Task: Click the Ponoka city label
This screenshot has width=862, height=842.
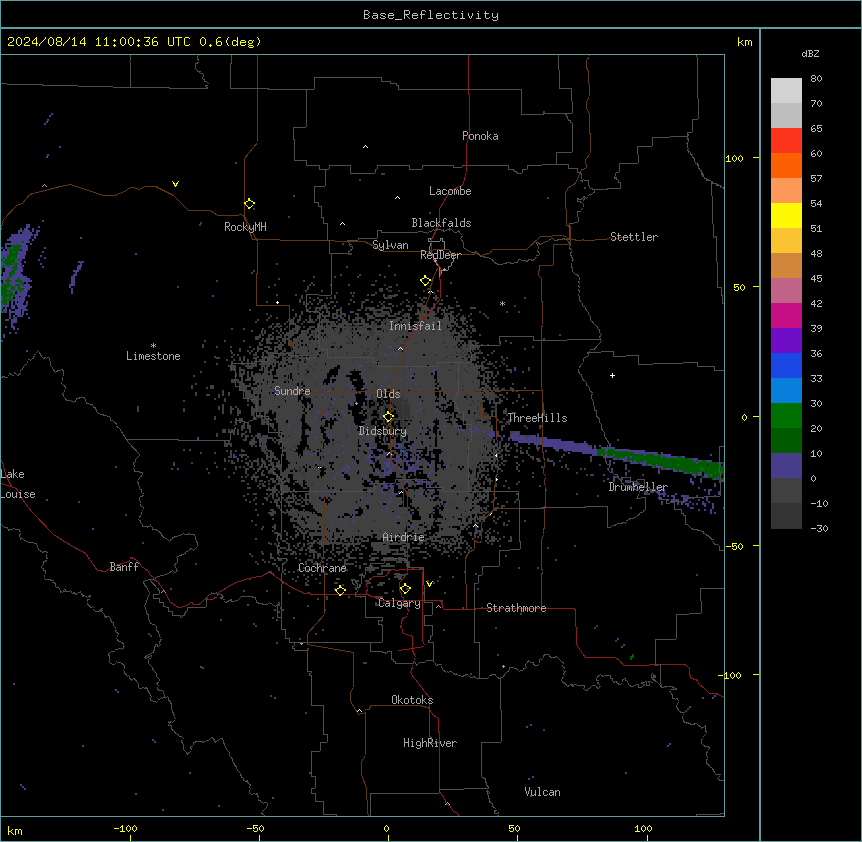Action: [480, 136]
